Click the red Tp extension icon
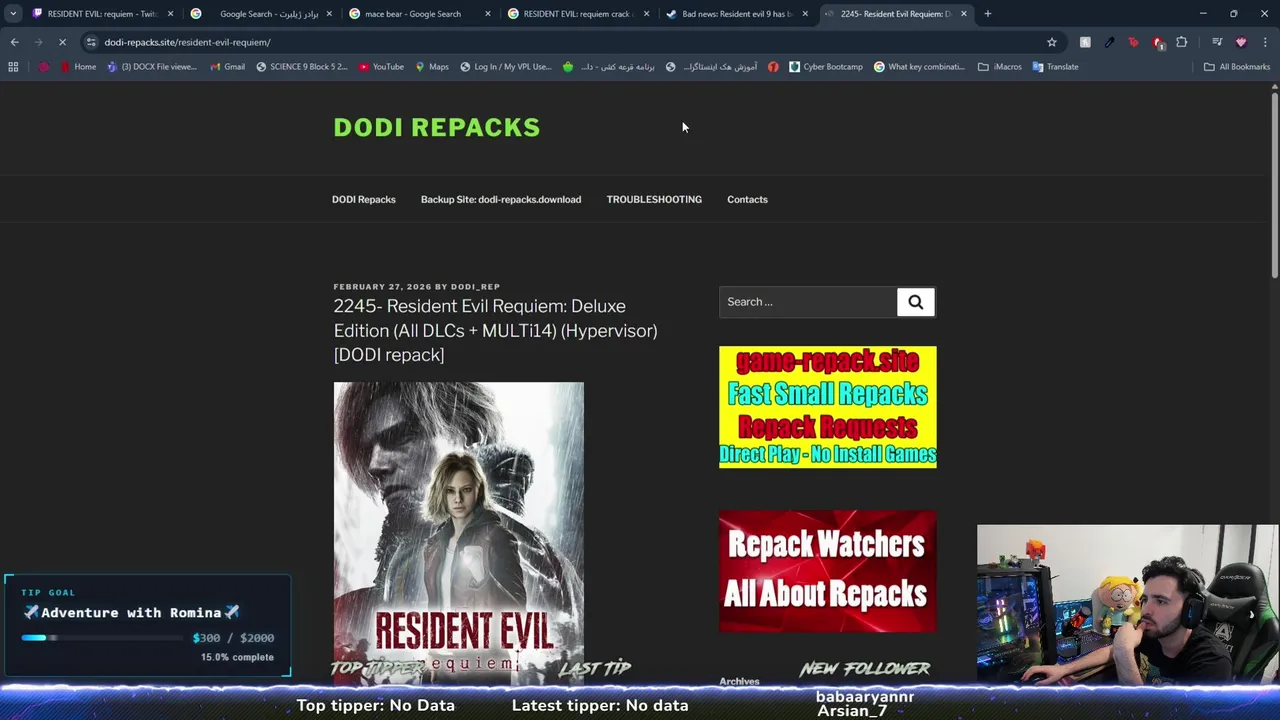 point(1133,42)
